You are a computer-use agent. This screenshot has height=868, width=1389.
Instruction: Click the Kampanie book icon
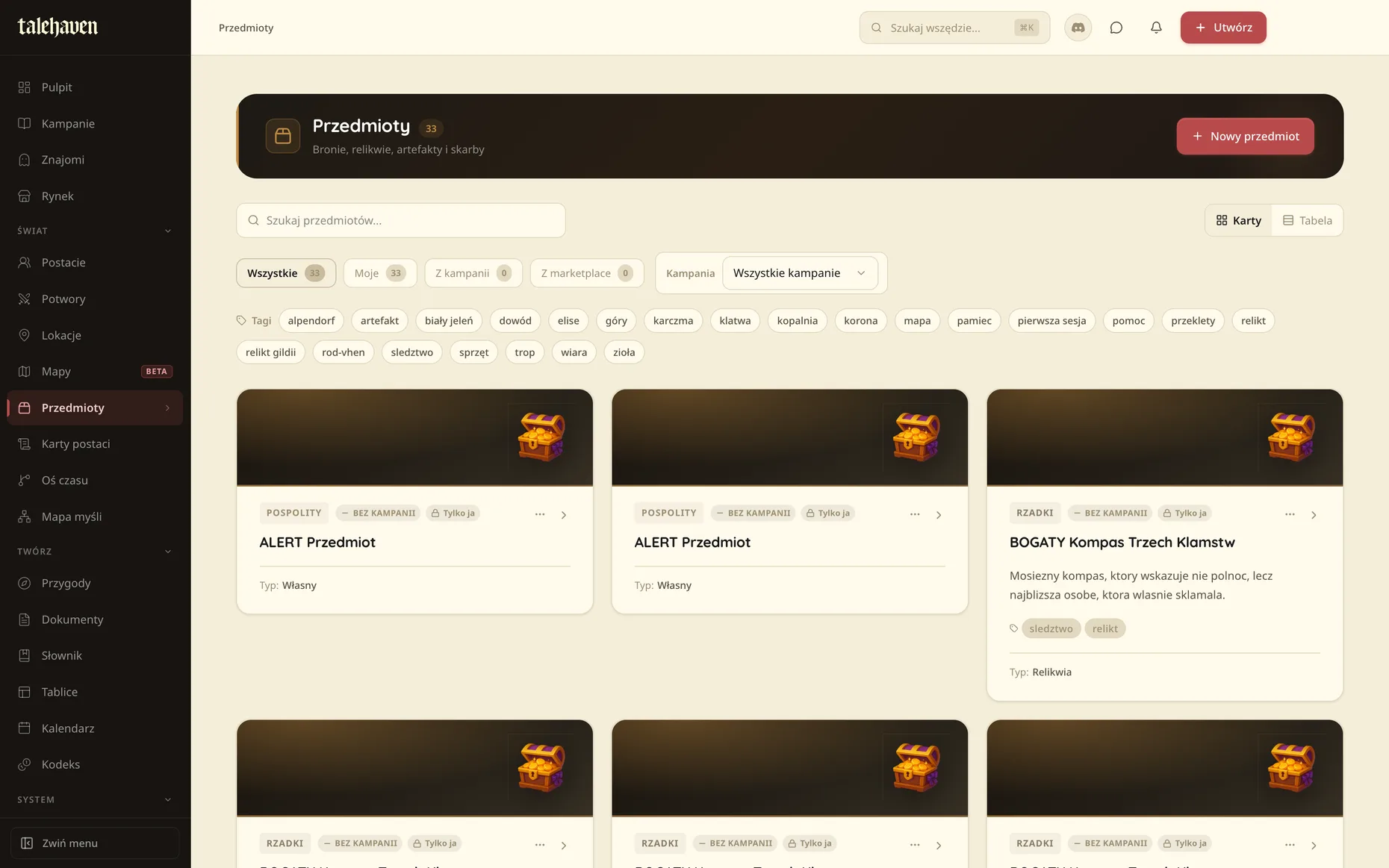pos(25,123)
